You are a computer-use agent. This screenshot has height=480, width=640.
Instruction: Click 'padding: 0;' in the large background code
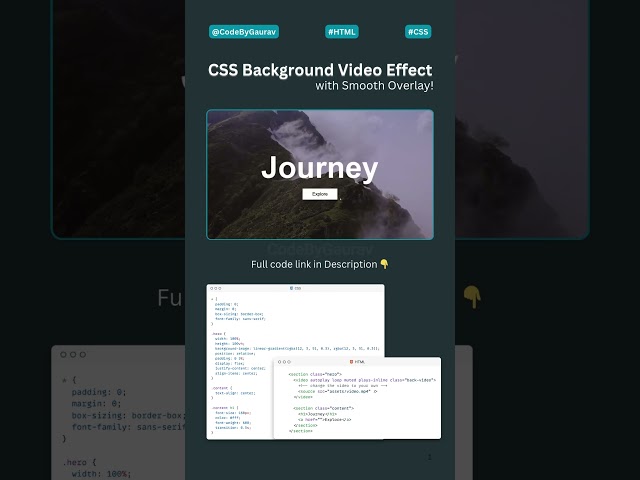99,392
